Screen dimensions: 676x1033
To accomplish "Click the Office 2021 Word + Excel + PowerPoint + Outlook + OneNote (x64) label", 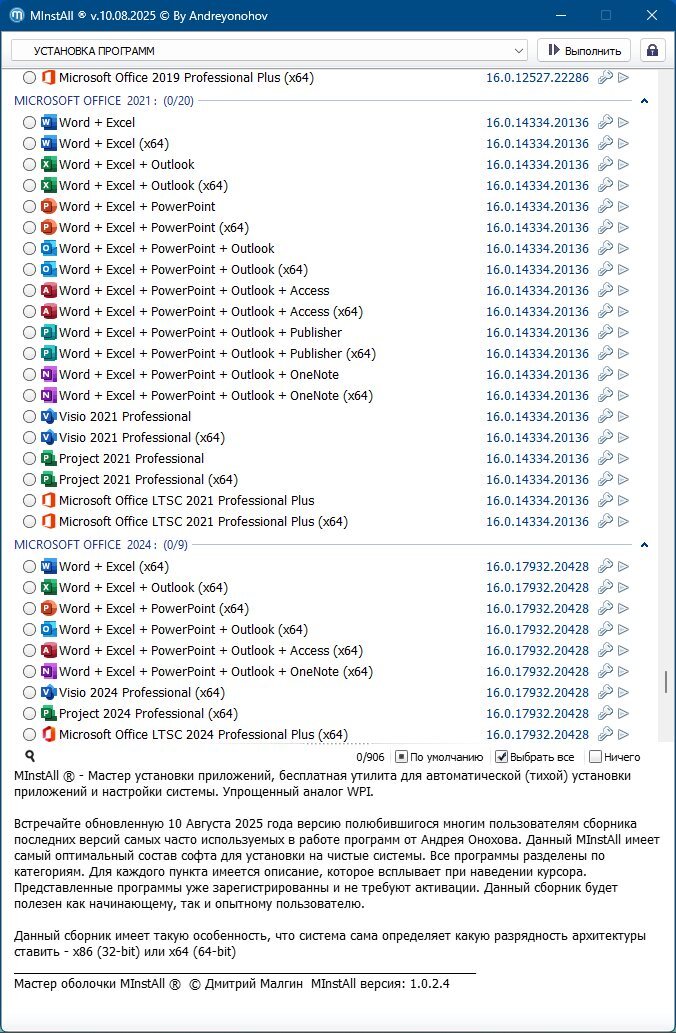I will pos(216,396).
